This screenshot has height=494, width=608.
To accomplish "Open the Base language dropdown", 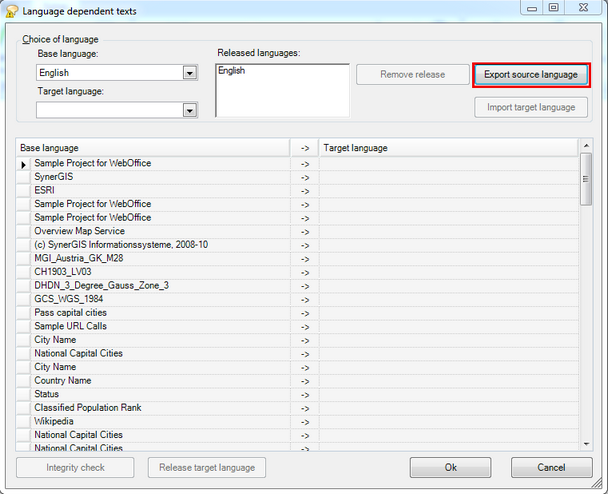I will [x=190, y=73].
